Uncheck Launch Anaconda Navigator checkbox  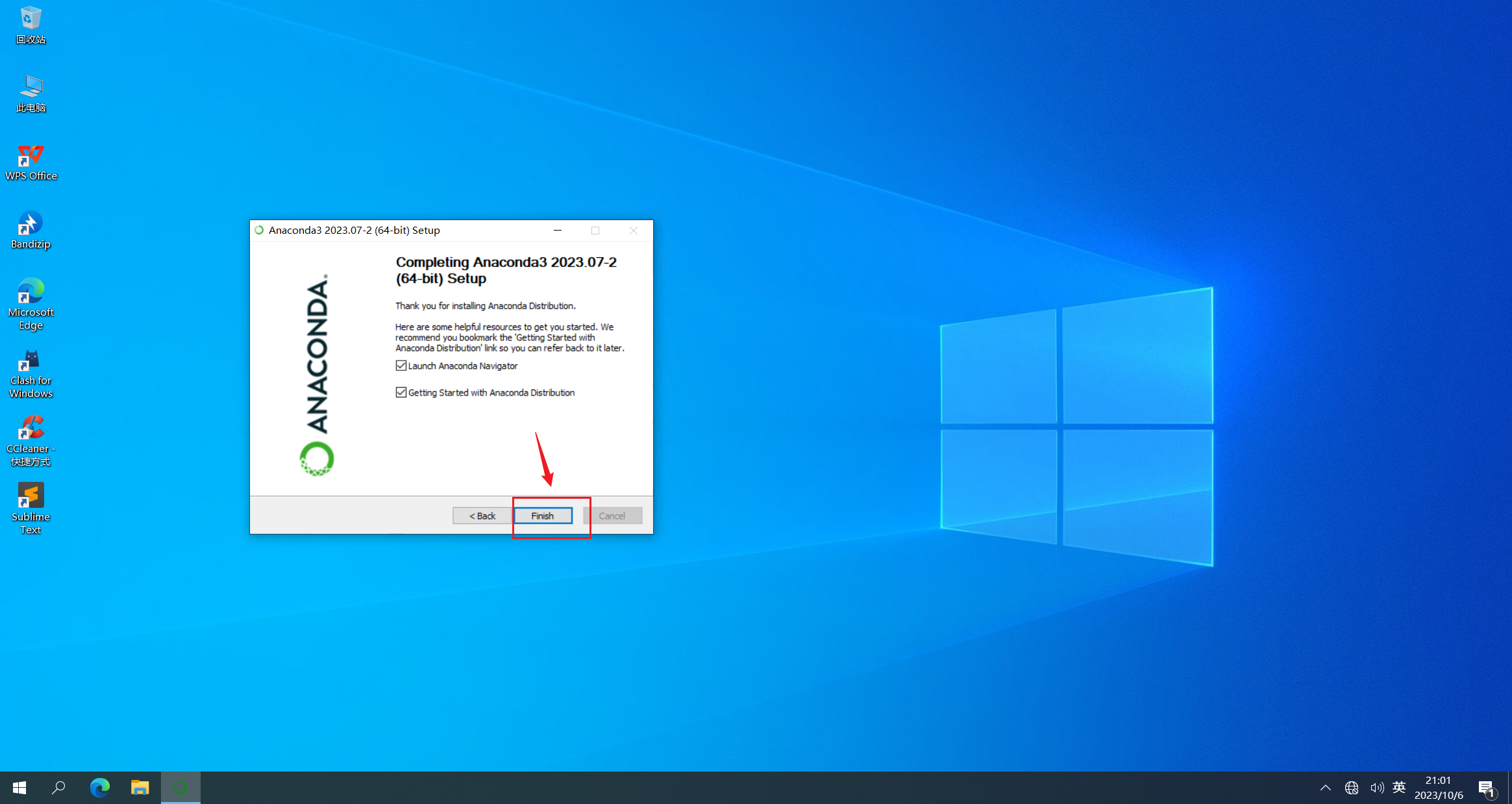401,366
